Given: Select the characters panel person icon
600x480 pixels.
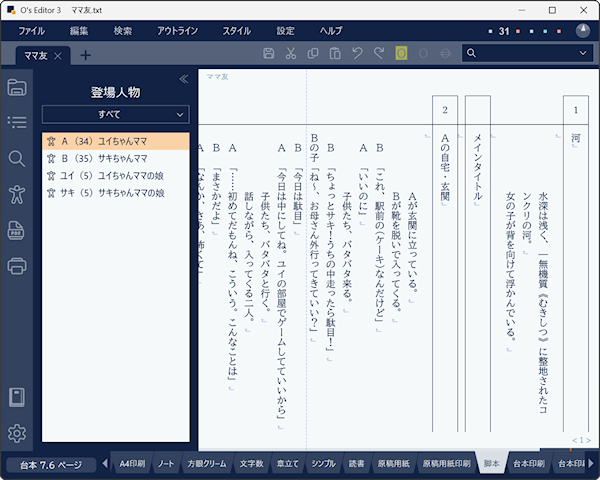Looking at the screenshot, I should pos(16,194).
